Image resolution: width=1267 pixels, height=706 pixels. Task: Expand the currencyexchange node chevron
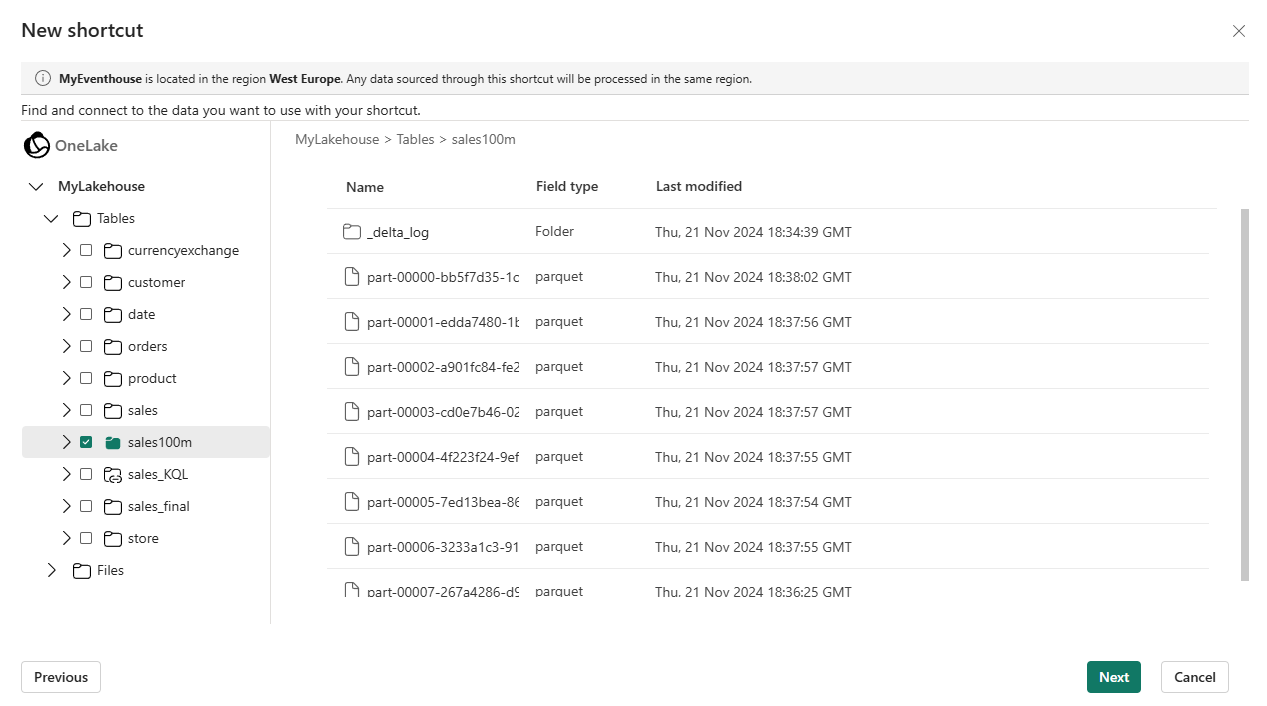click(x=67, y=250)
